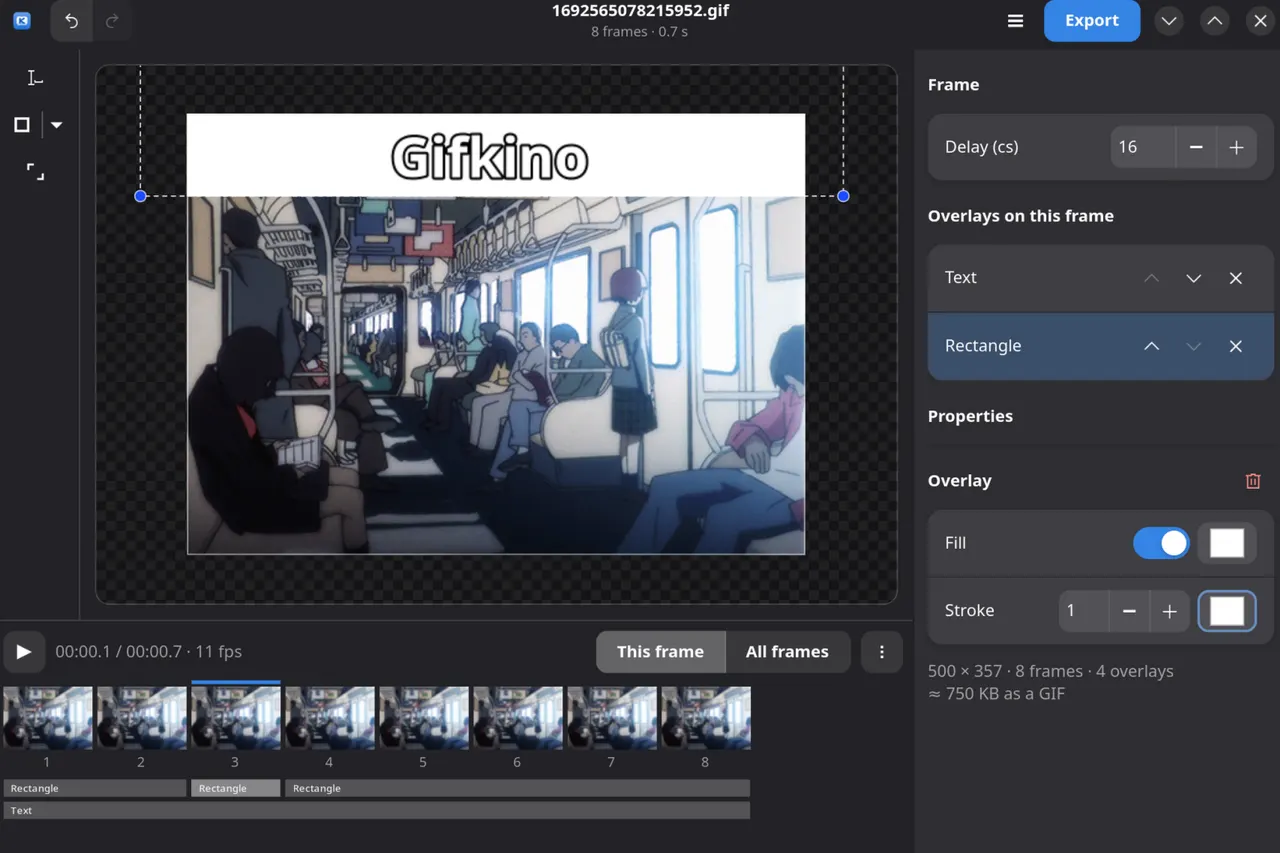Close the editor with the X button
Viewport: 1280px width, 853px height.
pyautogui.click(x=1261, y=21)
